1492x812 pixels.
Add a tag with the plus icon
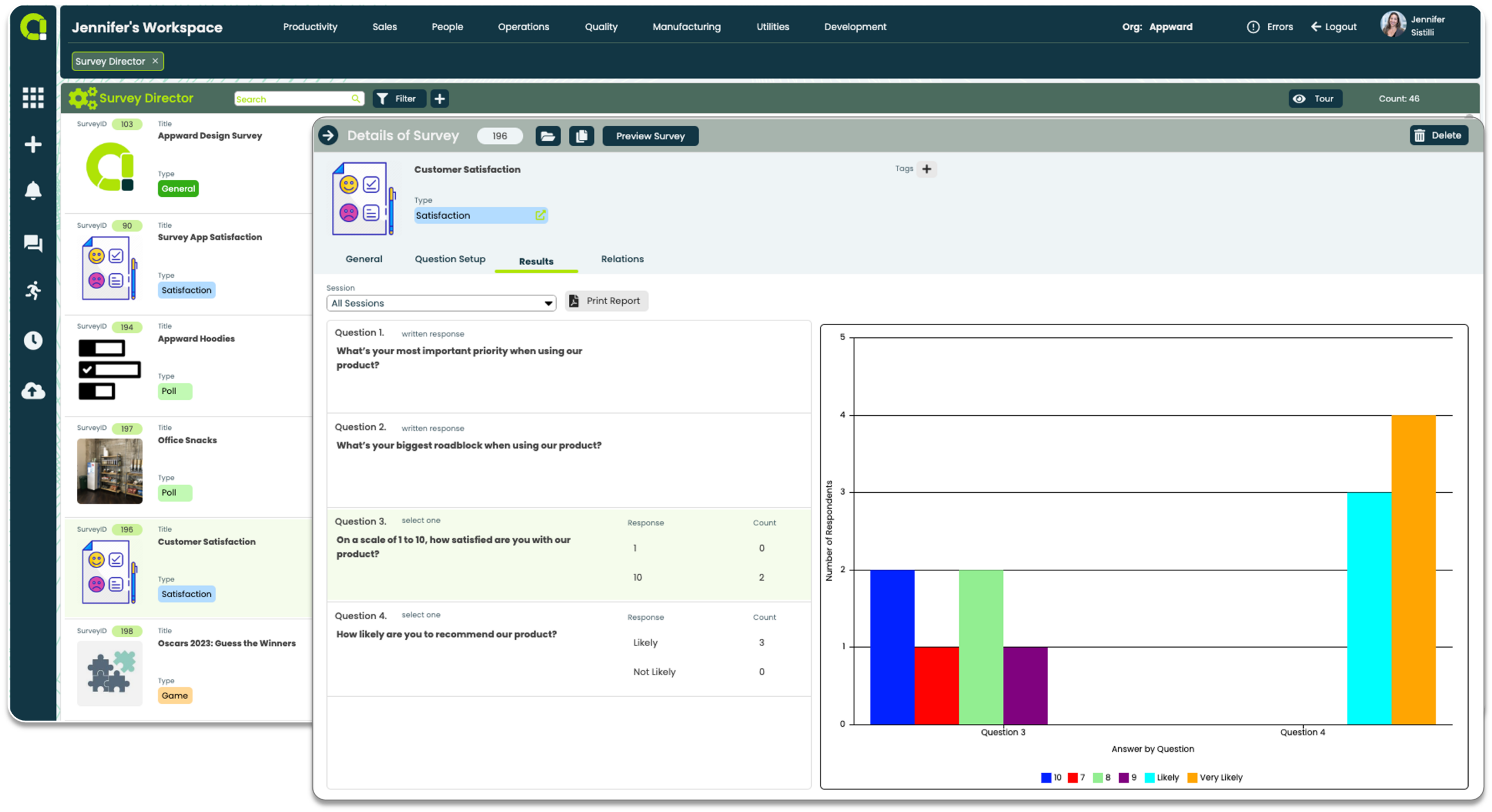(926, 169)
